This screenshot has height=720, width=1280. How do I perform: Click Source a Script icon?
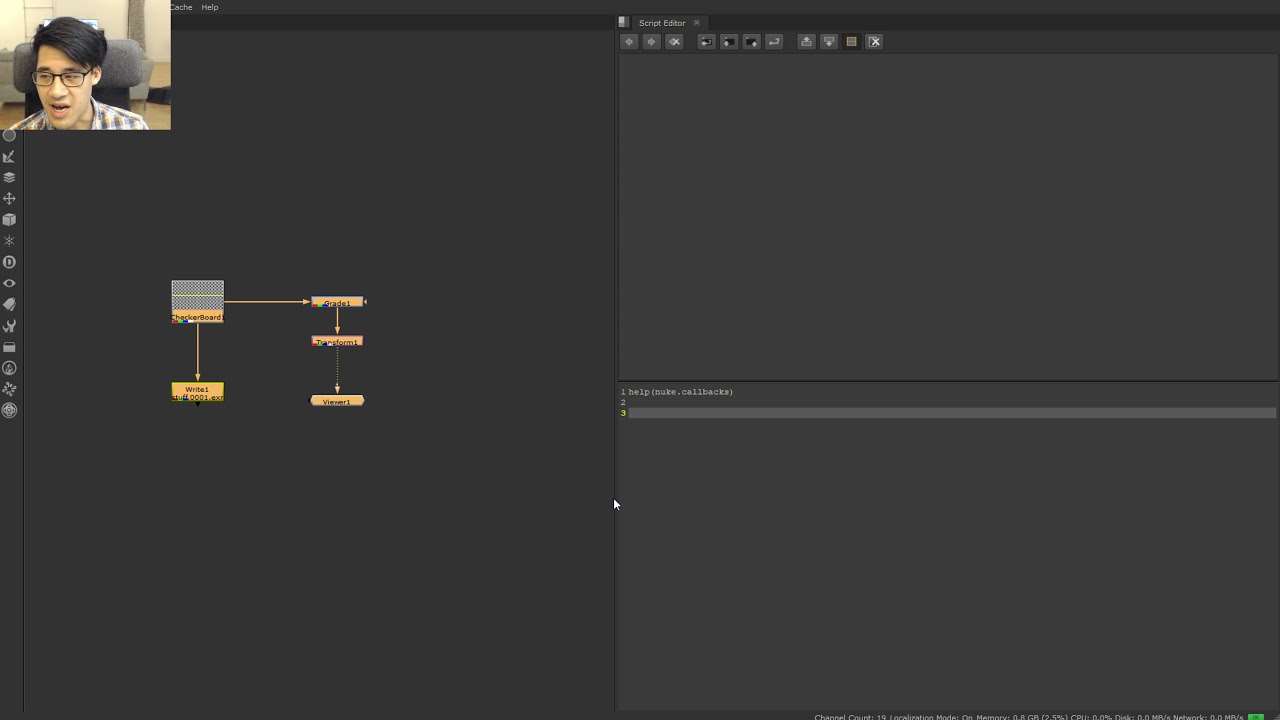tap(706, 42)
